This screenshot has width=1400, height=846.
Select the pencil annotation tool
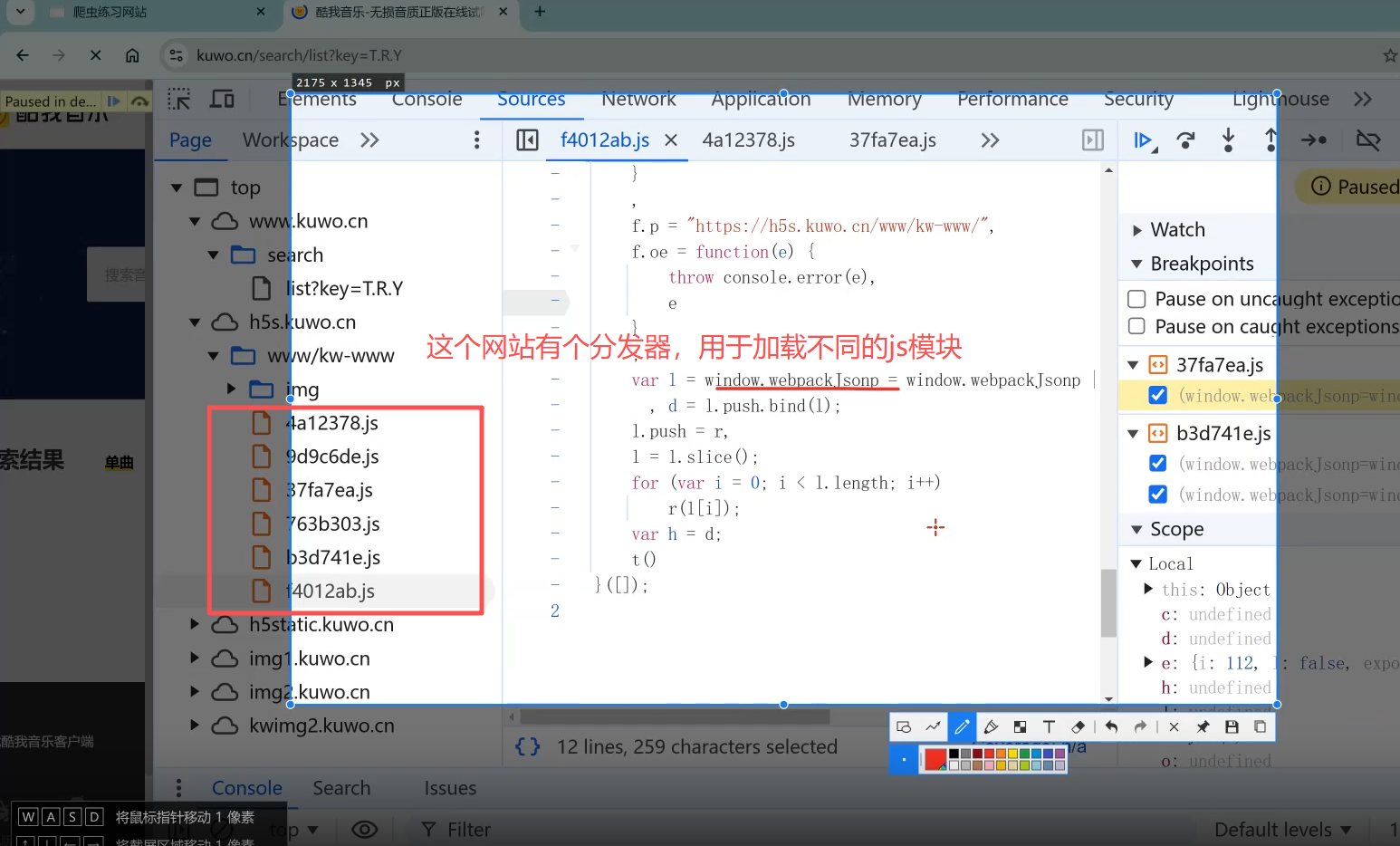[962, 726]
